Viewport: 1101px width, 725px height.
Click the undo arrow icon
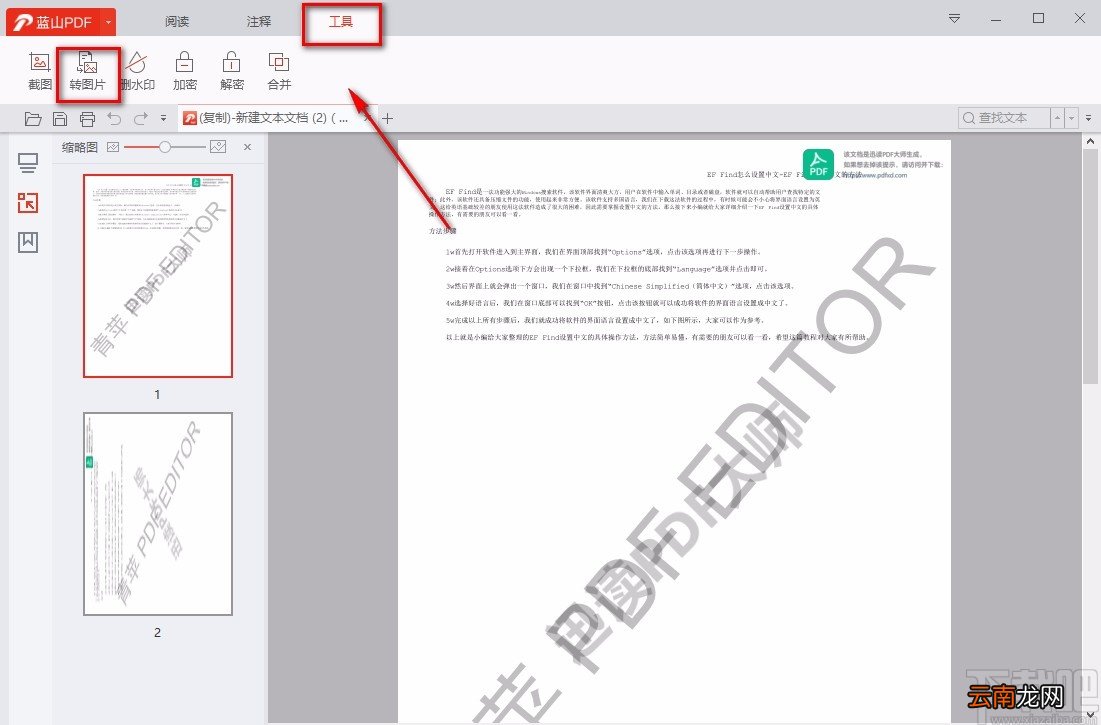(x=114, y=119)
